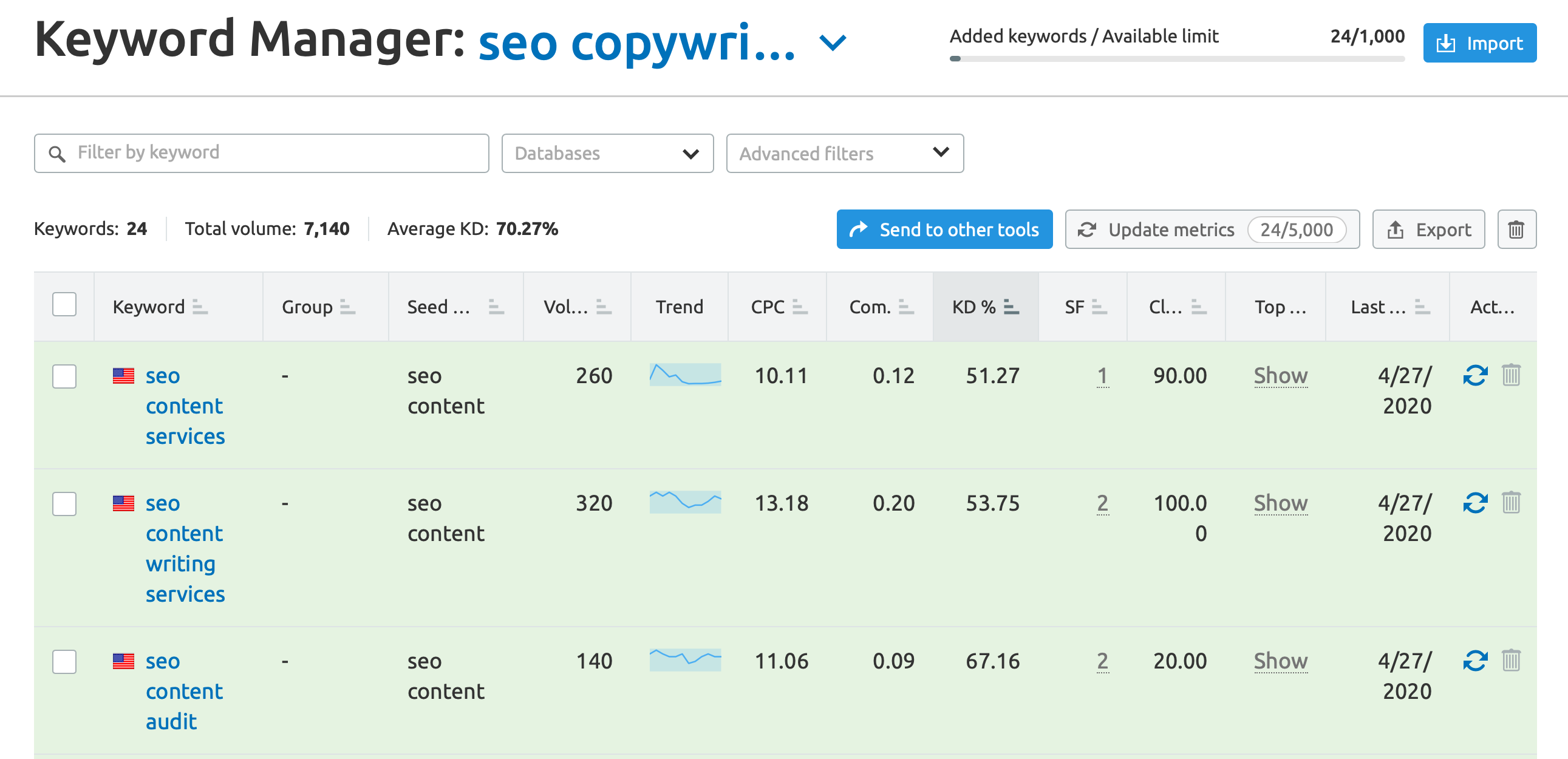This screenshot has height=759, width=1568.
Task: Toggle the select all checkbox in header row
Action: (x=64, y=304)
